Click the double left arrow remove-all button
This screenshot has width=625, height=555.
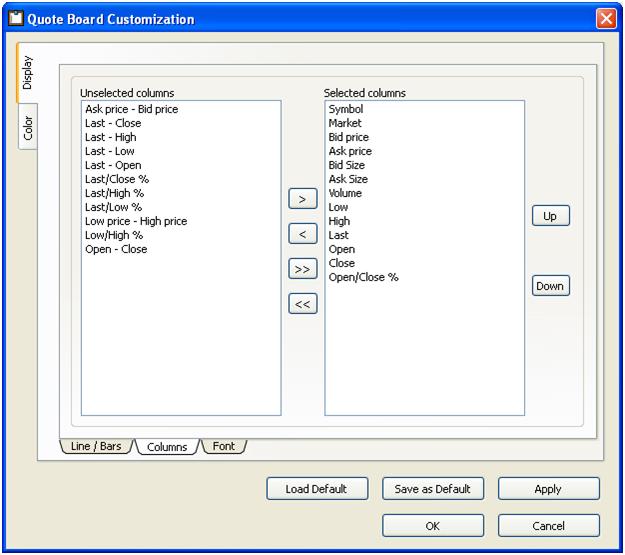[x=302, y=304]
